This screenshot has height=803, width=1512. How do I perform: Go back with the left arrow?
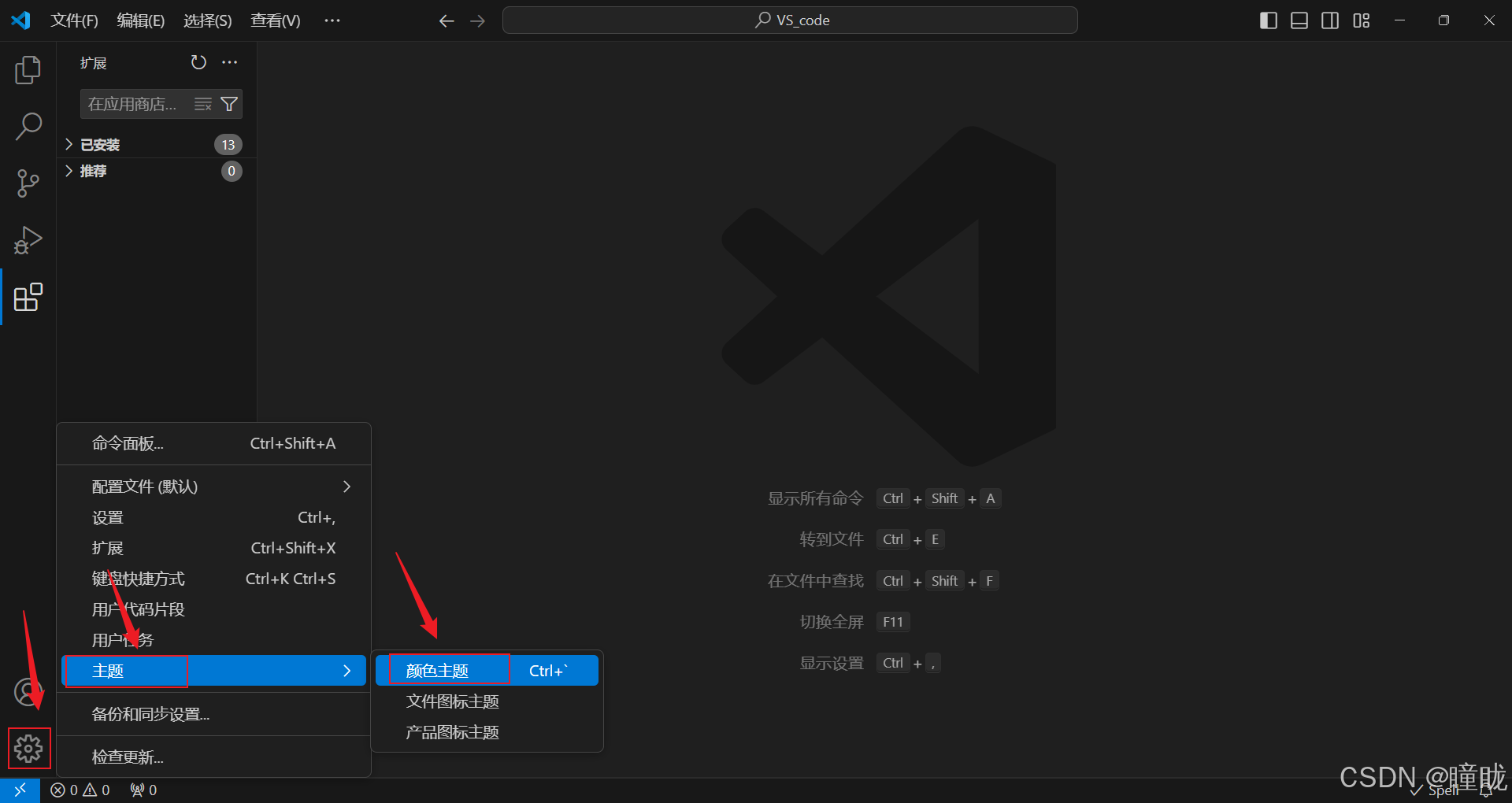click(x=447, y=20)
